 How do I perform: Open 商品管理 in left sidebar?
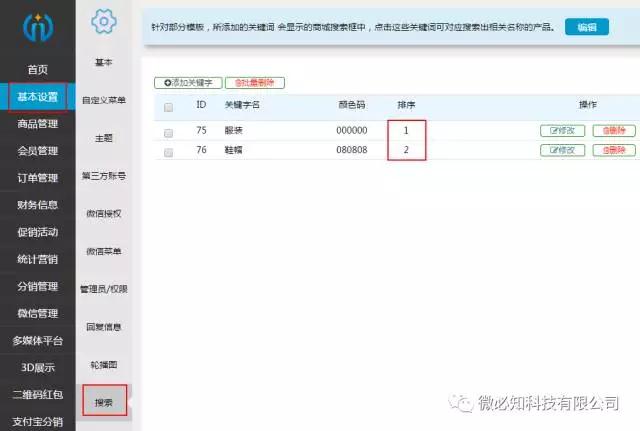tap(37, 124)
